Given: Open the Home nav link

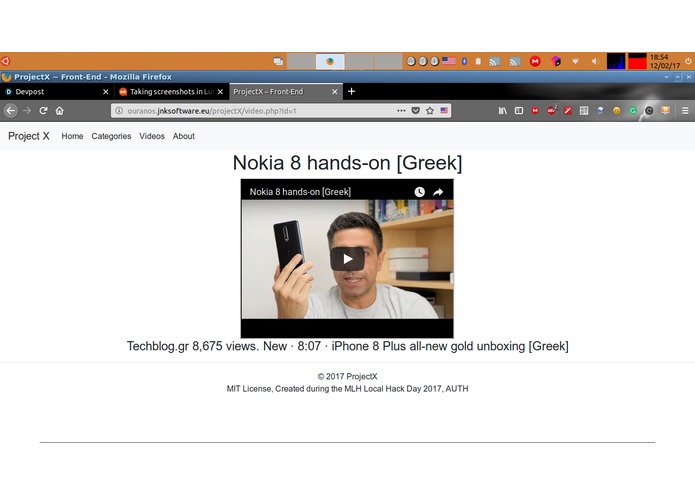Looking at the screenshot, I should 72,136.
